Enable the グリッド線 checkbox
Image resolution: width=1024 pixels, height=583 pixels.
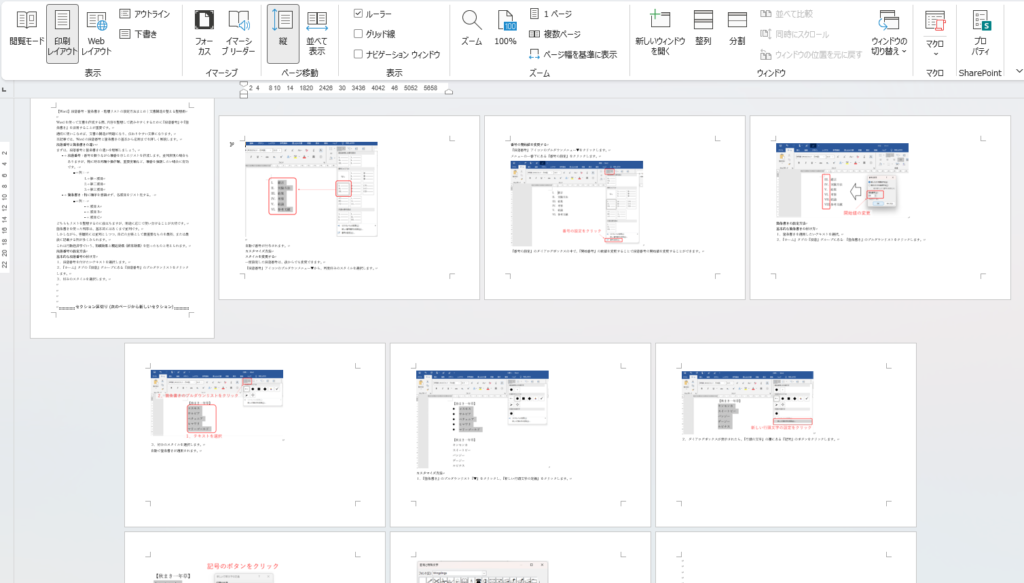point(359,34)
